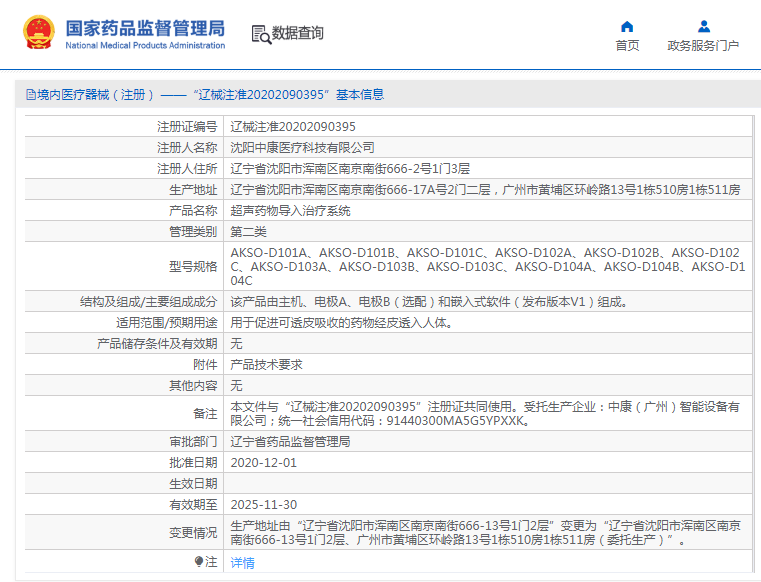Select registrant name 沈阳中康医疗科技有限公司
Viewport: 761px width, 582px height.
coord(302,148)
